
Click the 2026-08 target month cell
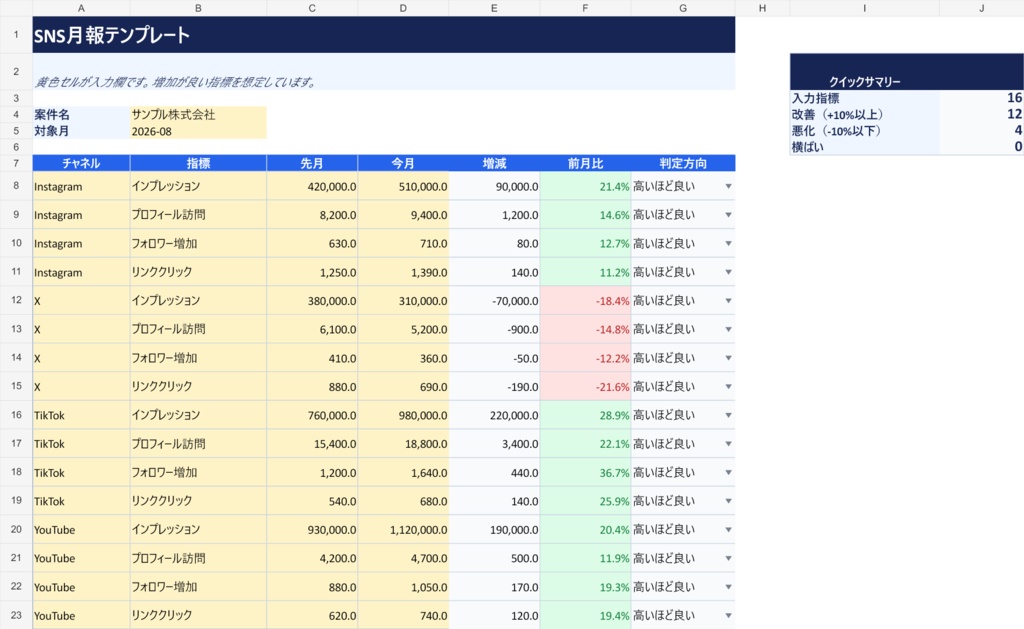pyautogui.click(x=198, y=131)
